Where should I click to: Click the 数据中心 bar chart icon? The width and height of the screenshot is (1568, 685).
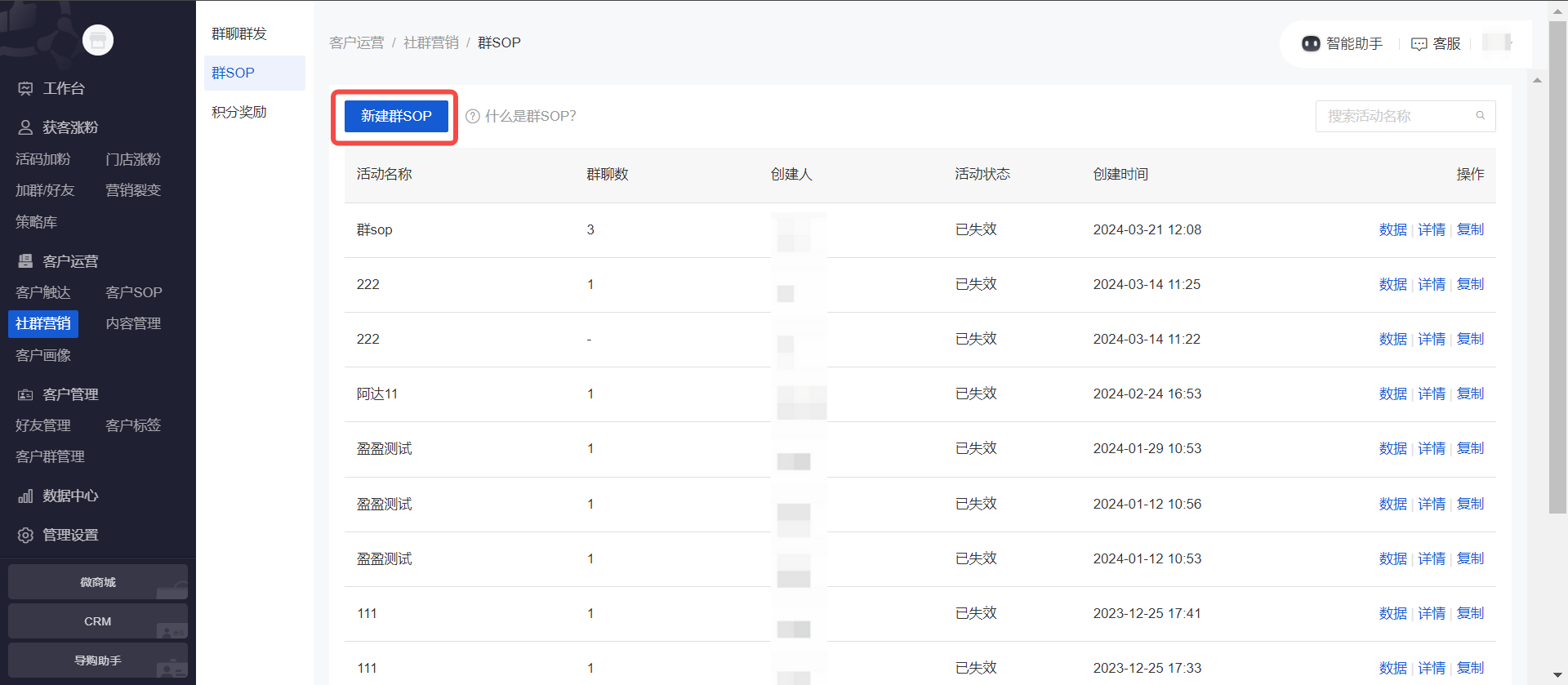click(x=26, y=496)
